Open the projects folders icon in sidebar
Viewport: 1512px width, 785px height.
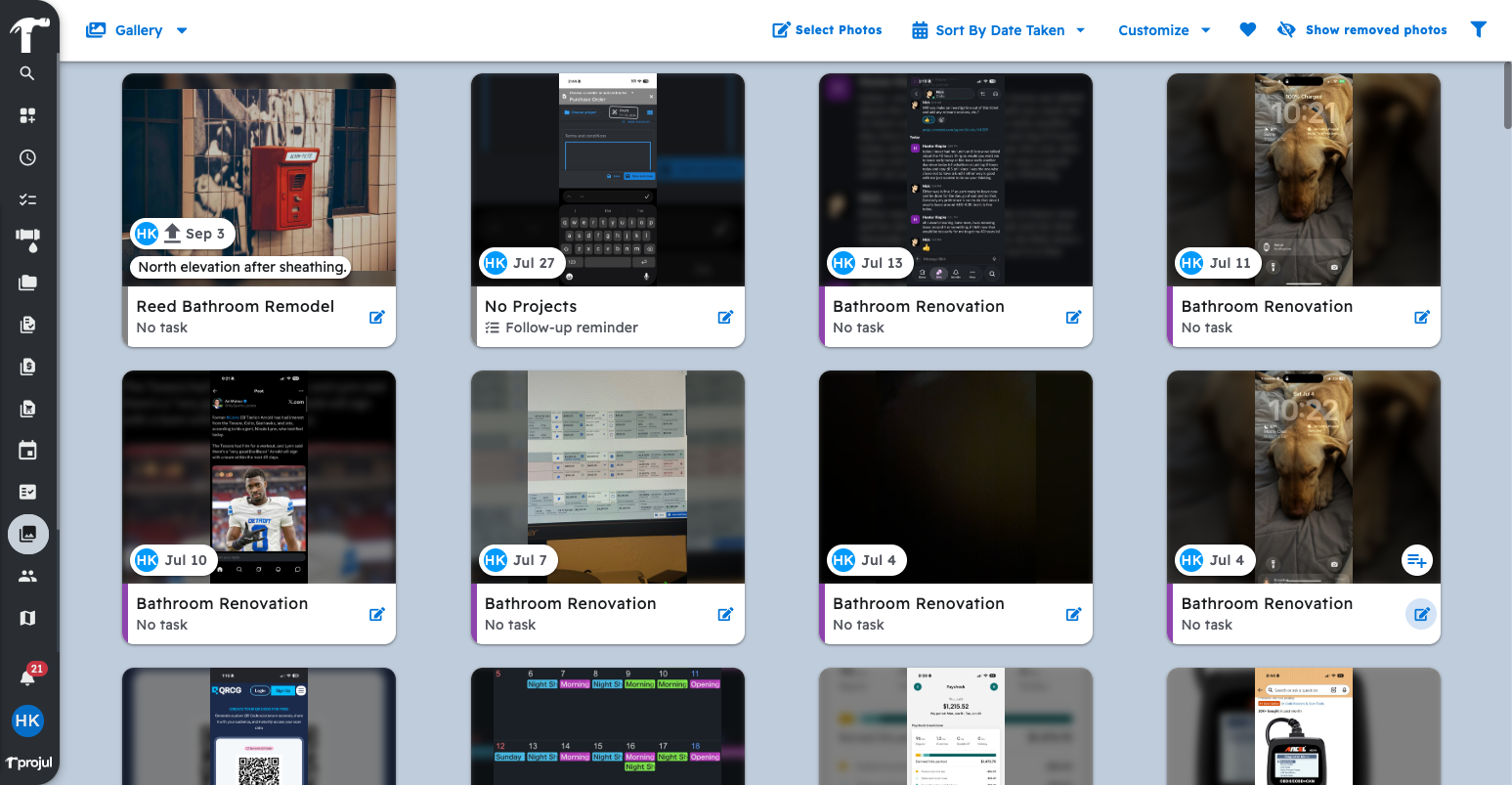pyautogui.click(x=27, y=283)
